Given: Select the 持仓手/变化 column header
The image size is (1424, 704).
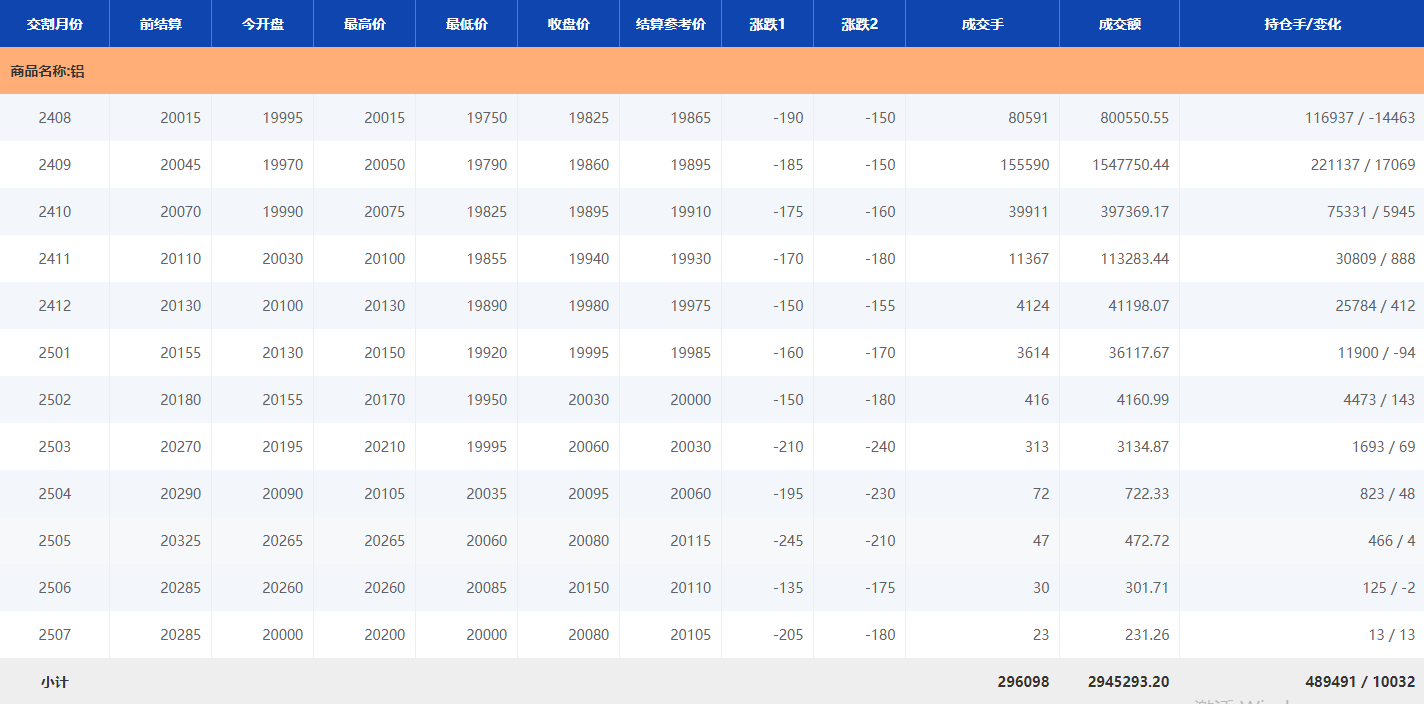Looking at the screenshot, I should click(x=1302, y=24).
